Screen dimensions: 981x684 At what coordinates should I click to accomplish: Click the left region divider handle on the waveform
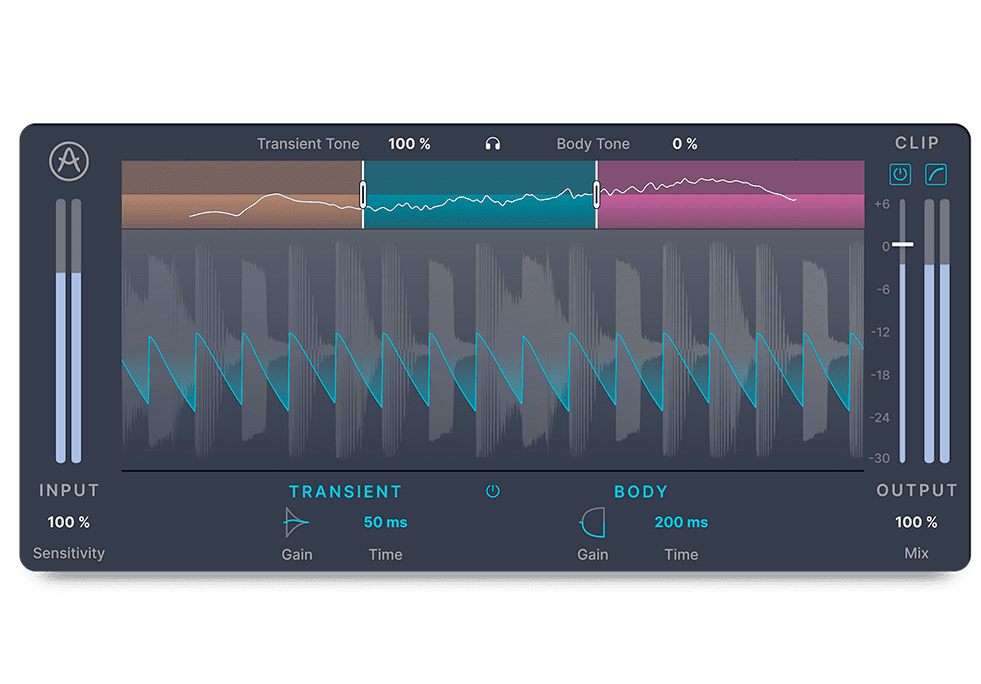click(x=363, y=194)
